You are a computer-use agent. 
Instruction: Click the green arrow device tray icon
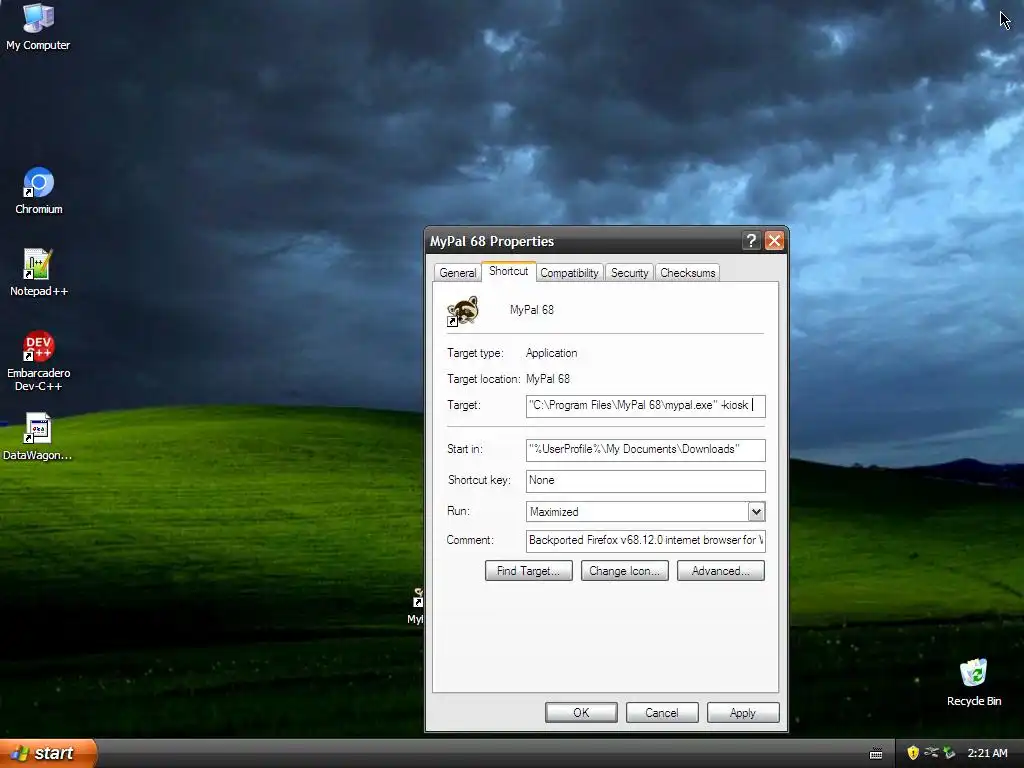coord(949,753)
